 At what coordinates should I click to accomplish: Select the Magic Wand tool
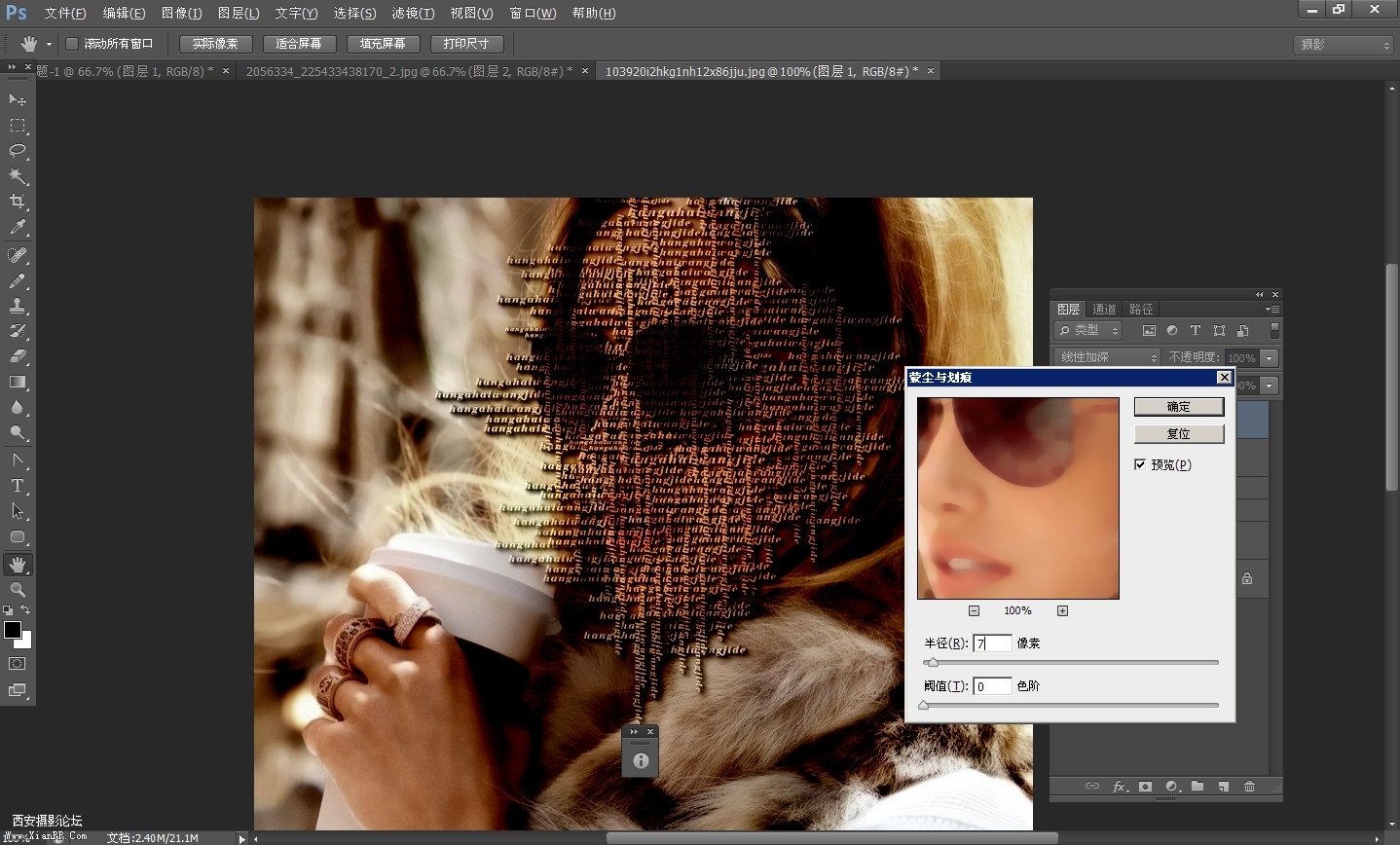tap(18, 176)
